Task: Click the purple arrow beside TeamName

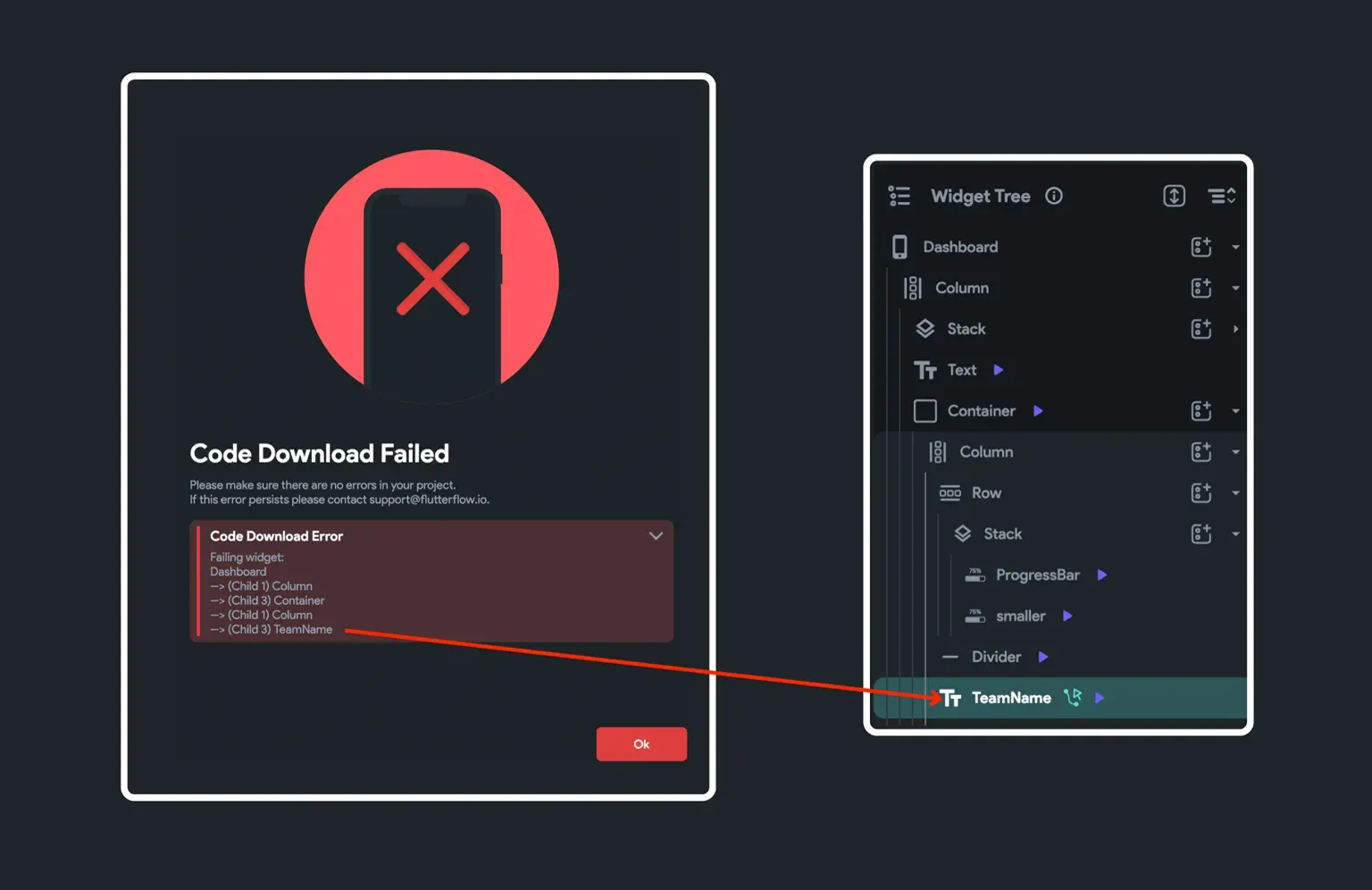Action: pos(1100,698)
